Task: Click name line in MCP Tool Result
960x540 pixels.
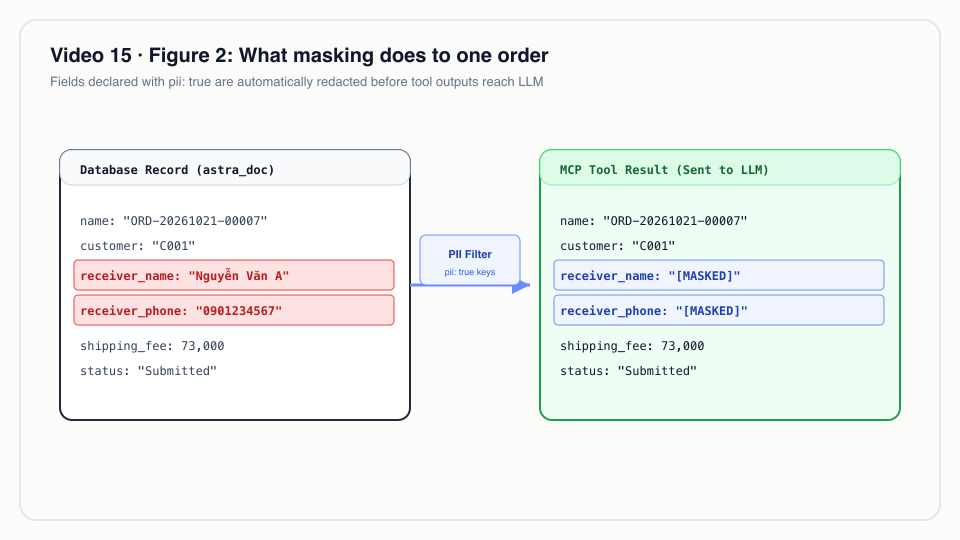Action: pyautogui.click(x=654, y=220)
